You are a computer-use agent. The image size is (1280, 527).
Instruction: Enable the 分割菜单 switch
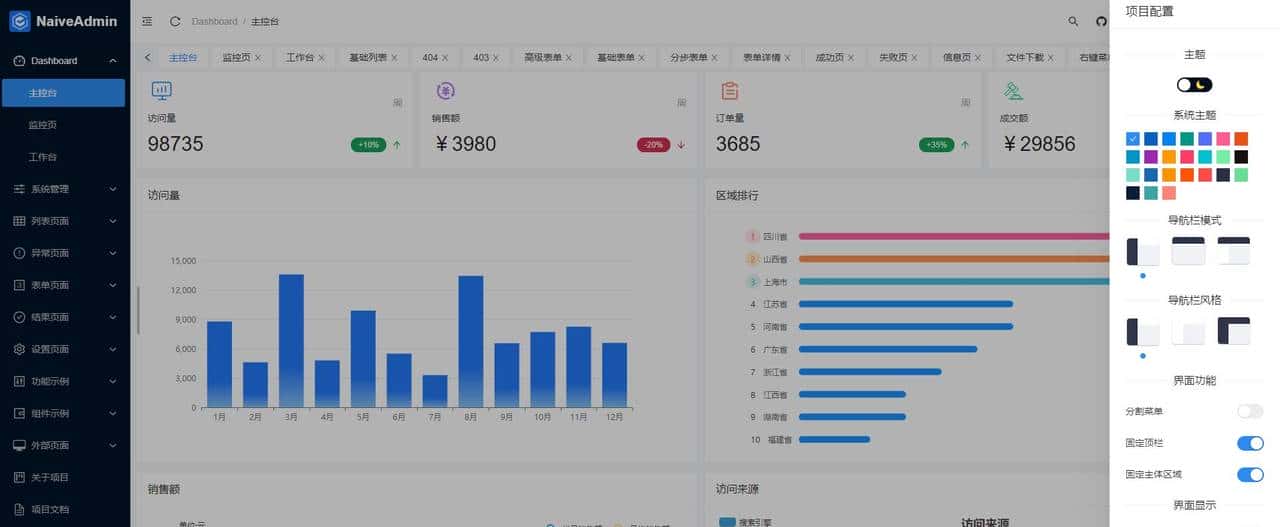(x=1250, y=411)
